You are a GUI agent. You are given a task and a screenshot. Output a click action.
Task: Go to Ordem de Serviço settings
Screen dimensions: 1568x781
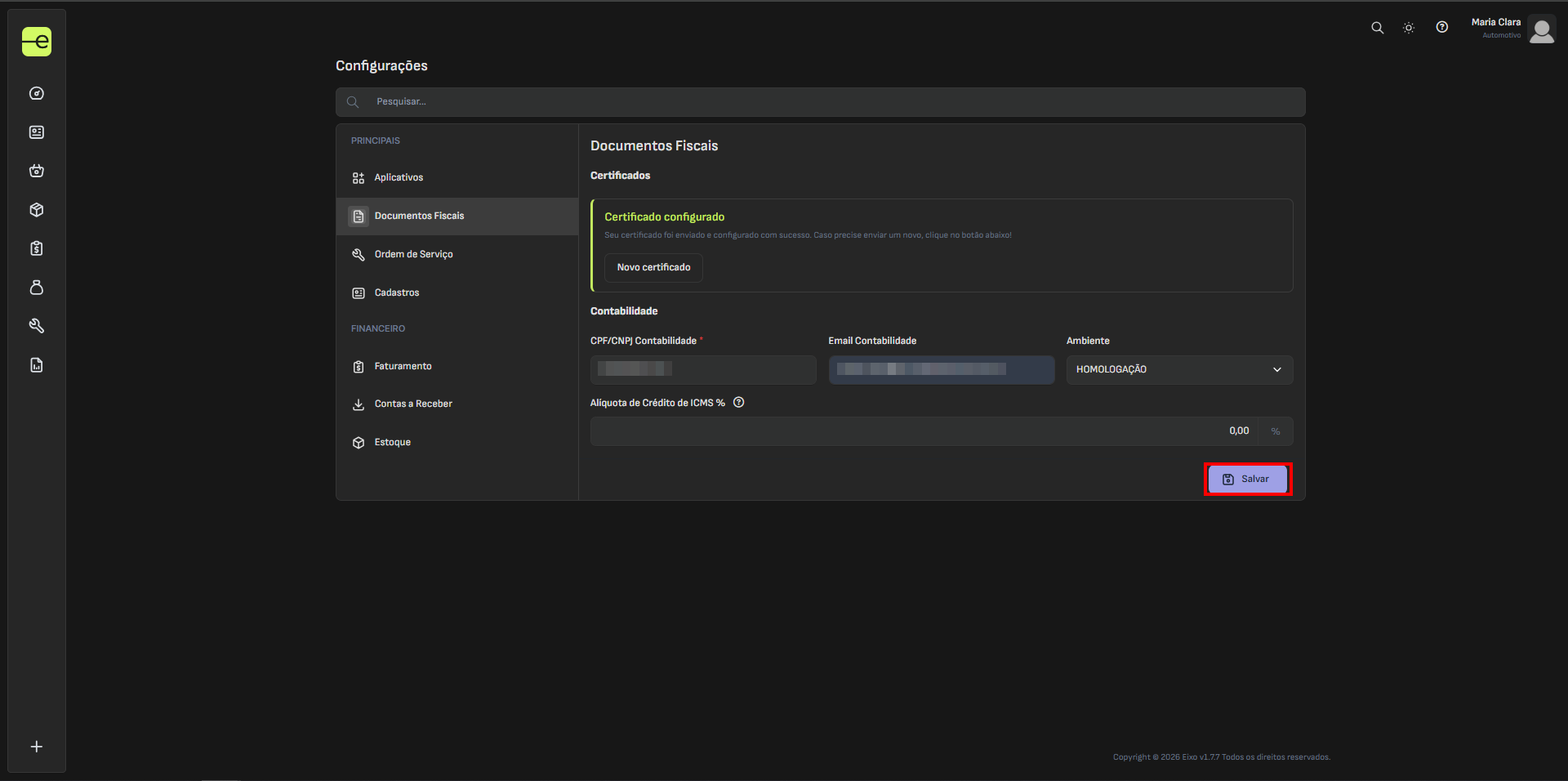pyautogui.click(x=413, y=255)
